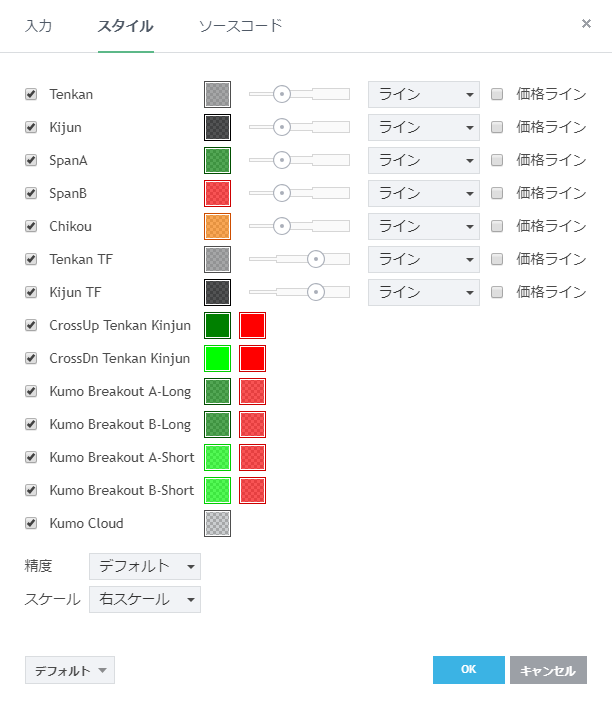Expand the 精度 デフォルト dropdown
Image resolution: width=612 pixels, height=708 pixels.
[145, 566]
